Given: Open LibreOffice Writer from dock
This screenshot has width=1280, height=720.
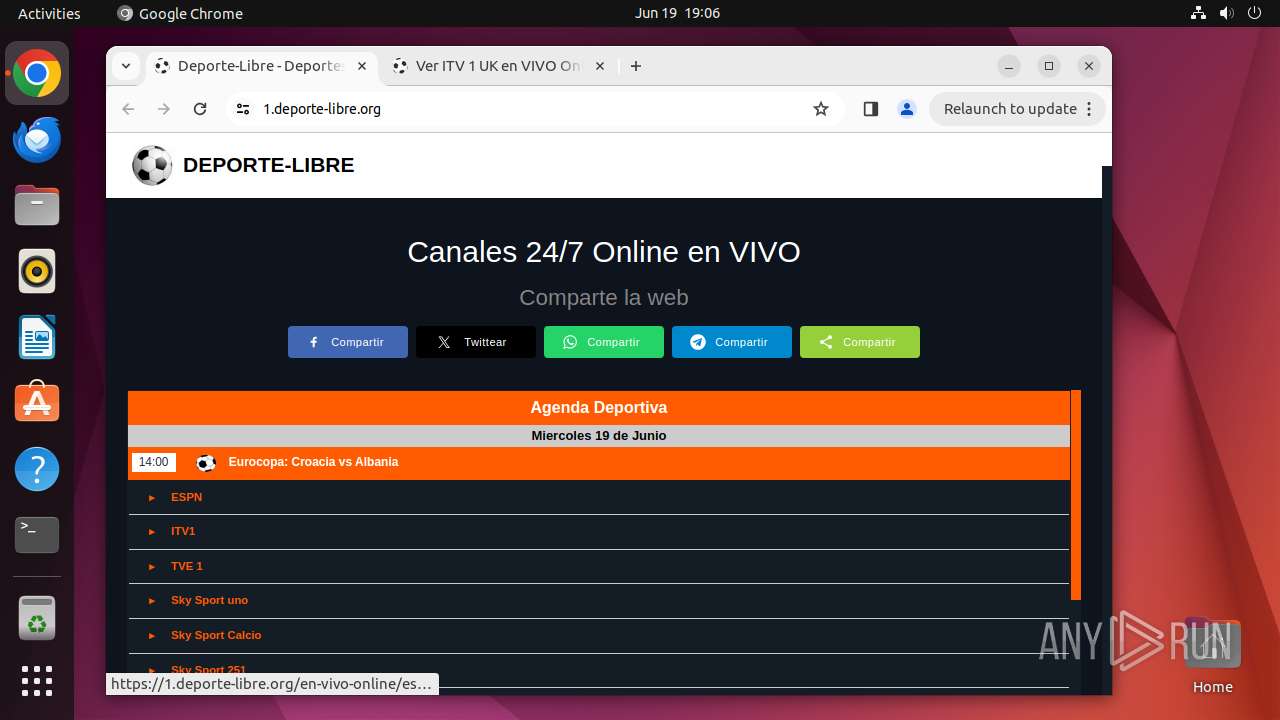Looking at the screenshot, I should (37, 337).
